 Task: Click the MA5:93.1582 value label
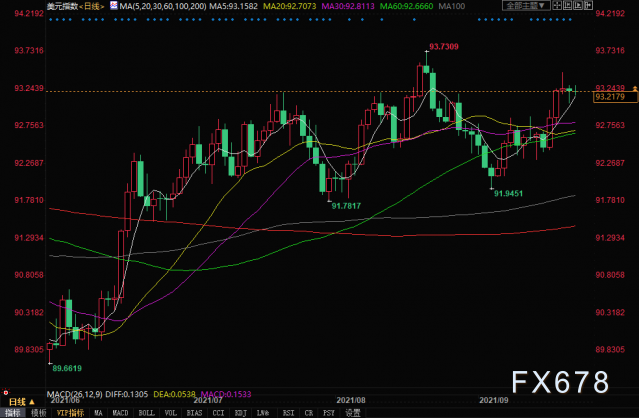pos(233,6)
